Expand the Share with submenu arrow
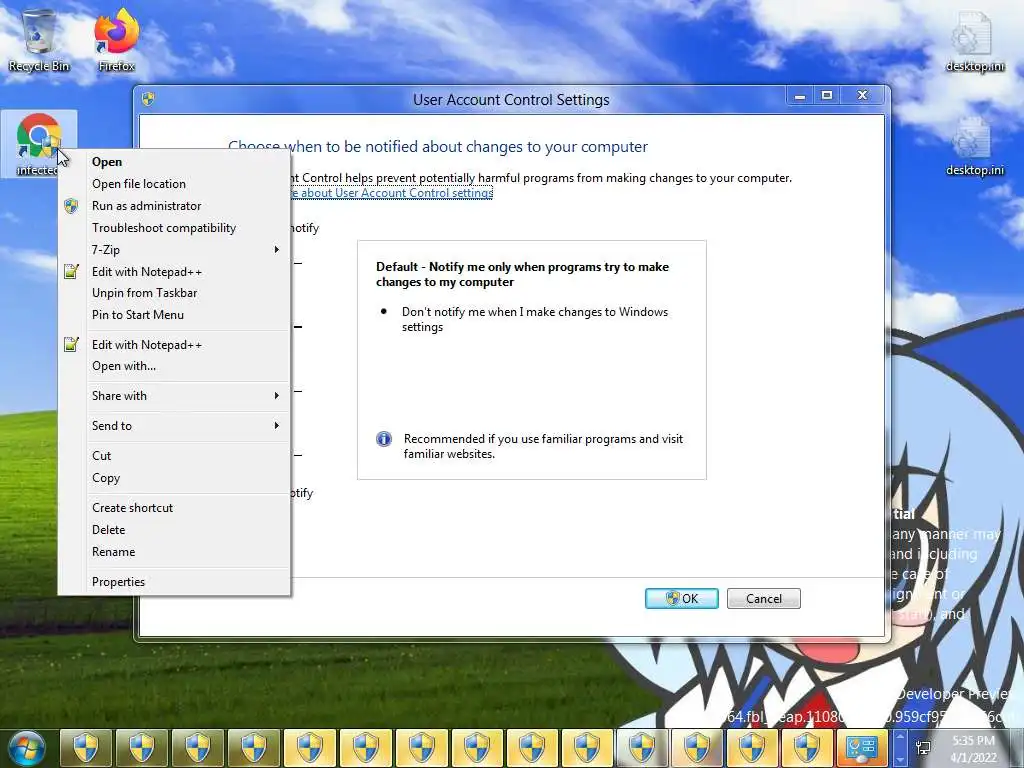This screenshot has height=768, width=1024. 277,396
